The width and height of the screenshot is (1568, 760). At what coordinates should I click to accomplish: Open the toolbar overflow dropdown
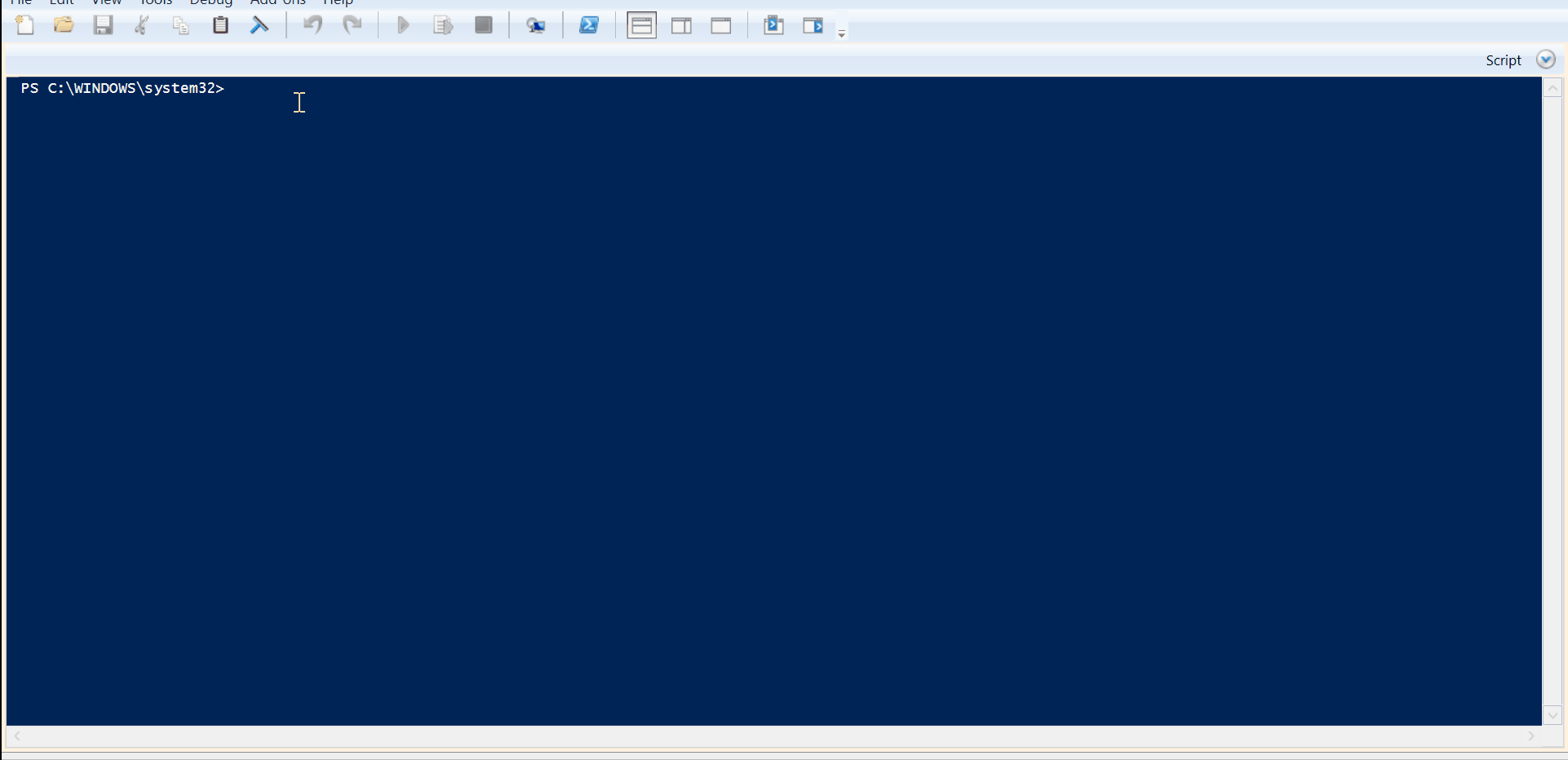840,31
